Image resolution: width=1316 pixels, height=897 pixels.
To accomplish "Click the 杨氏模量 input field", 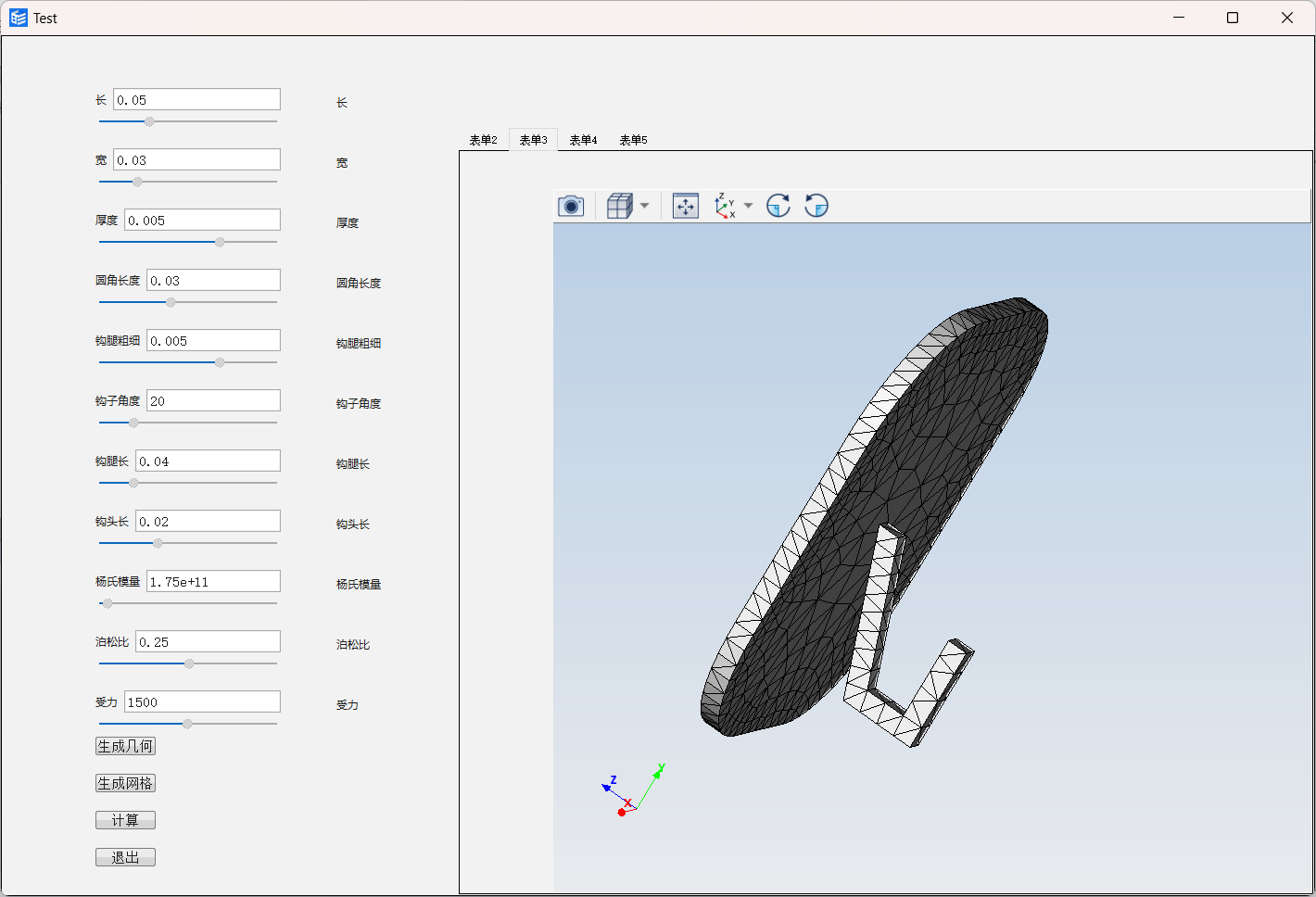I will point(213,581).
